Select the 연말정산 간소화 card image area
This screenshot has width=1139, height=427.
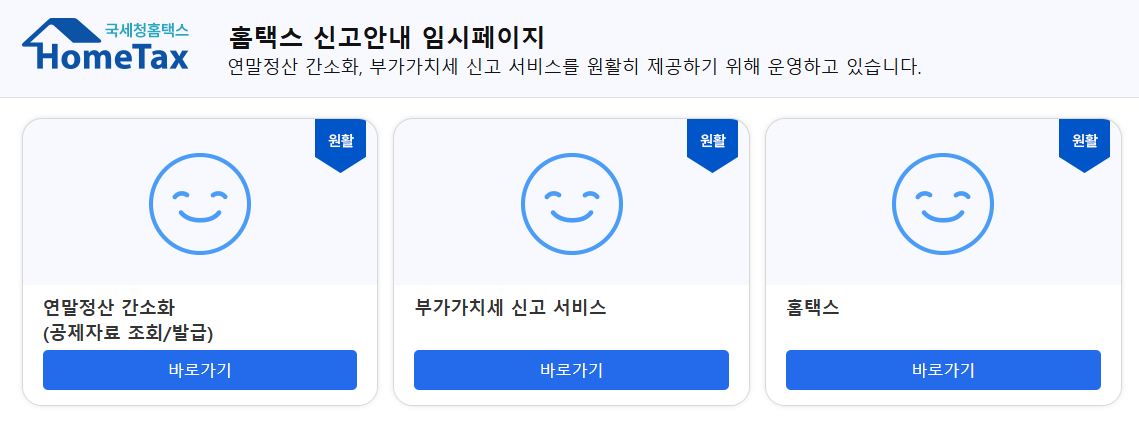pos(200,202)
